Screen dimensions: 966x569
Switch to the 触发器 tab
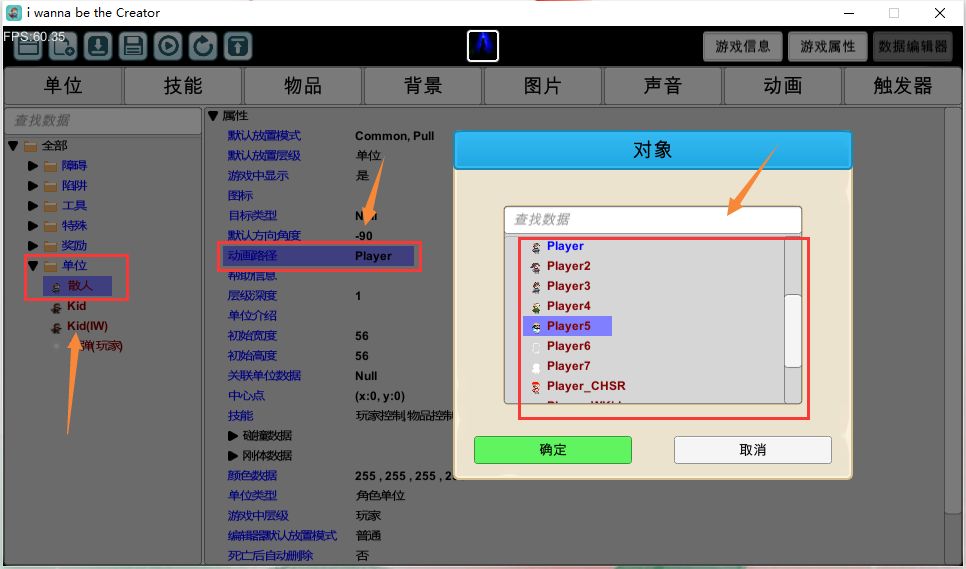tap(903, 86)
